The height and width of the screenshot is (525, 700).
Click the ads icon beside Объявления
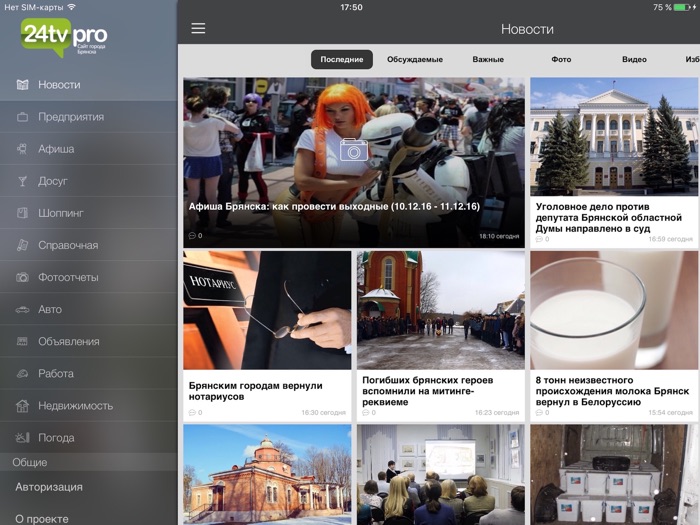(22, 342)
